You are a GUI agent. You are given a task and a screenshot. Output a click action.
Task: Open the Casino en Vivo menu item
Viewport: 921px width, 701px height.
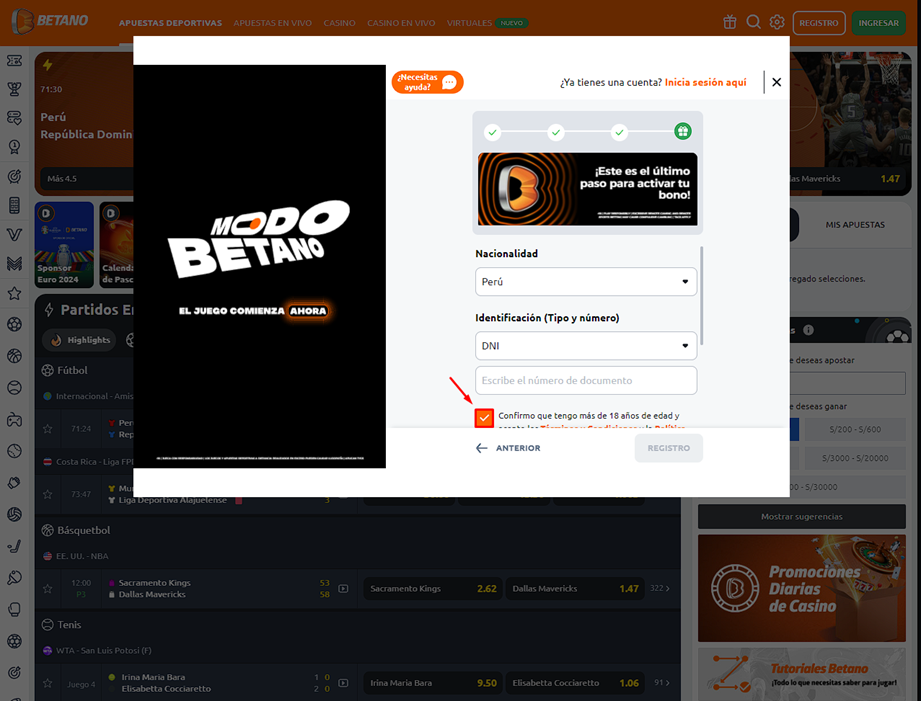[401, 22]
